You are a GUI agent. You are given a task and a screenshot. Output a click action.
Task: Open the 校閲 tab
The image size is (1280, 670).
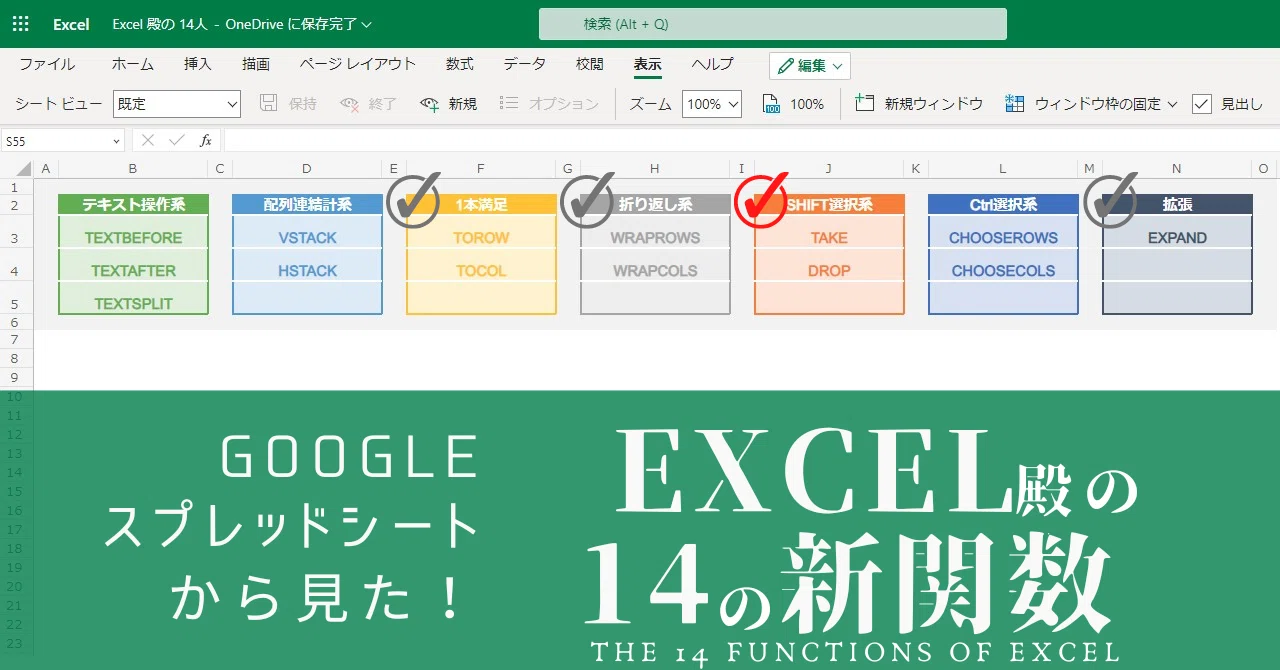(590, 64)
